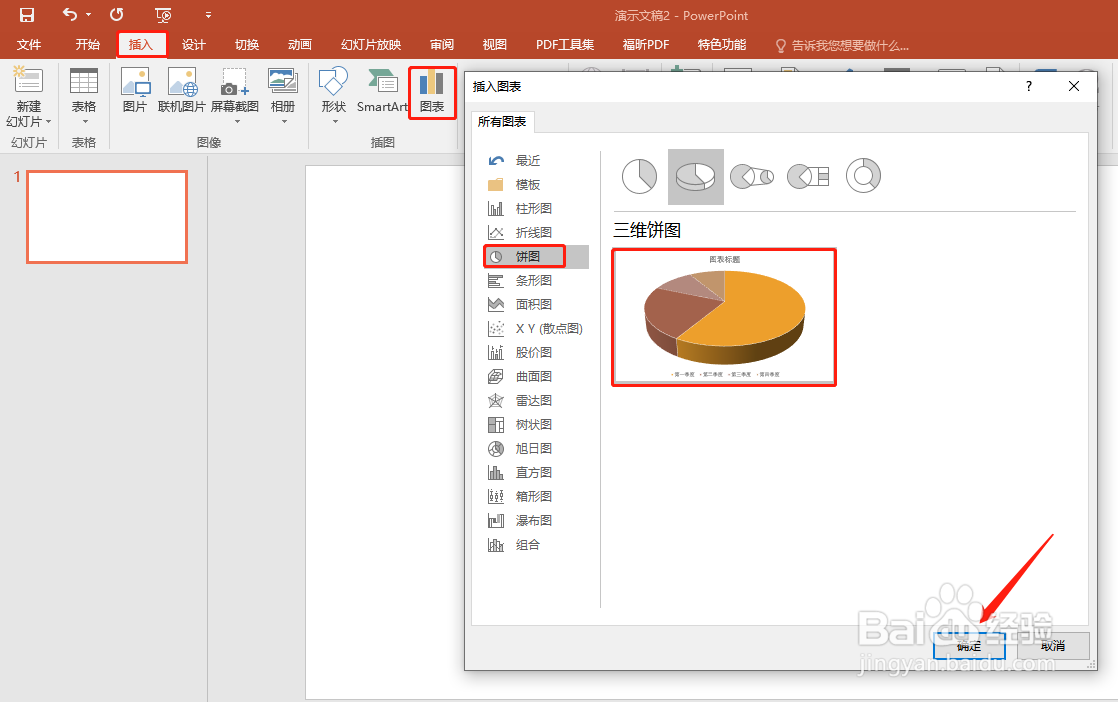
Task: Select the Insert Chart (图表) icon
Action: coord(432,92)
